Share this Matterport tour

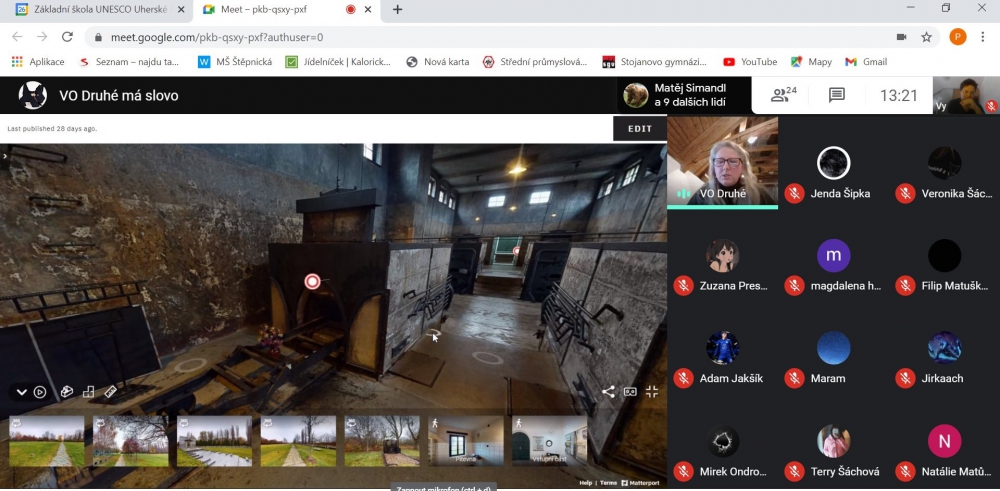608,392
